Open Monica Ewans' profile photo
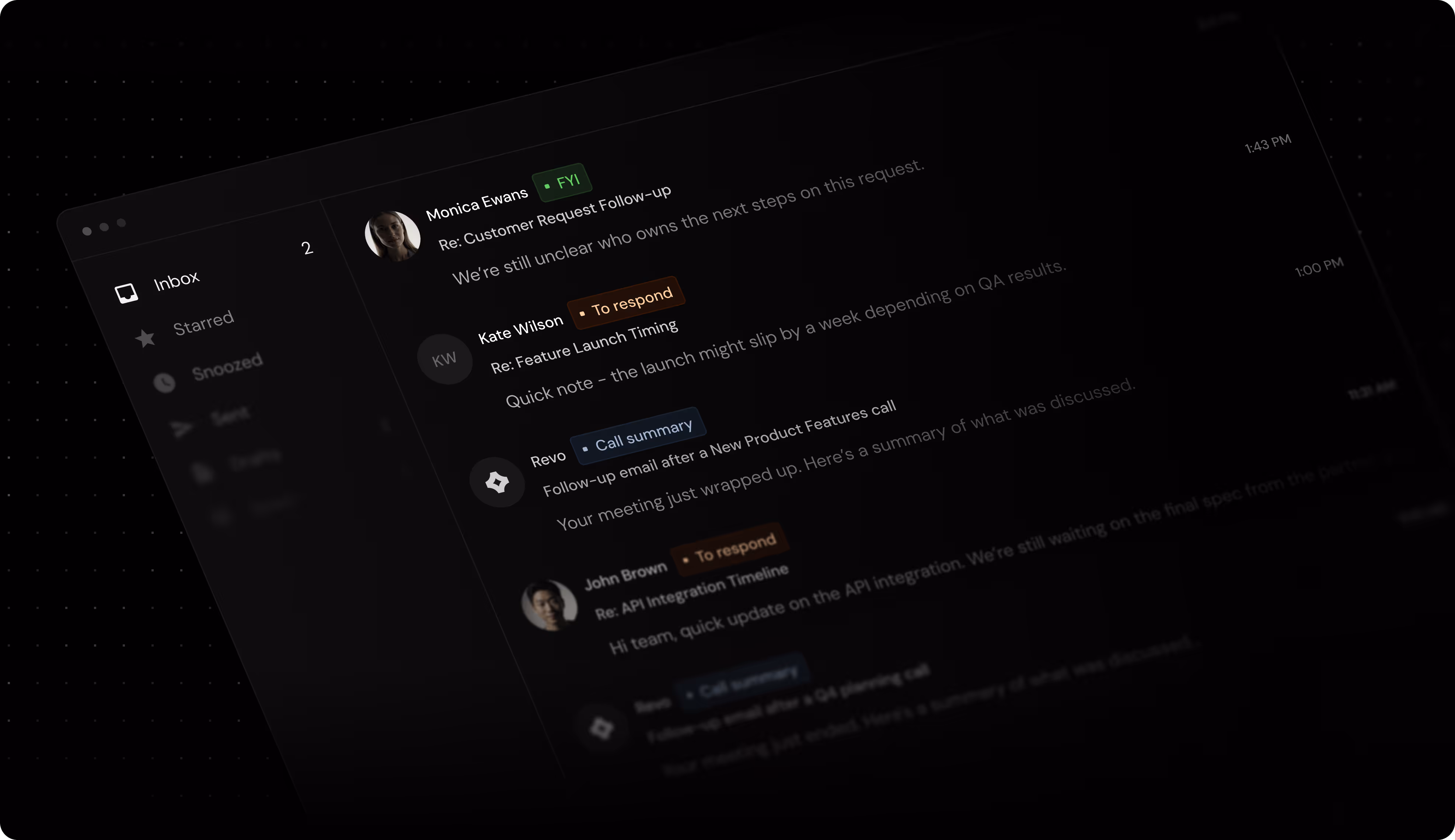Screen dimensions: 1455x840 [393, 235]
